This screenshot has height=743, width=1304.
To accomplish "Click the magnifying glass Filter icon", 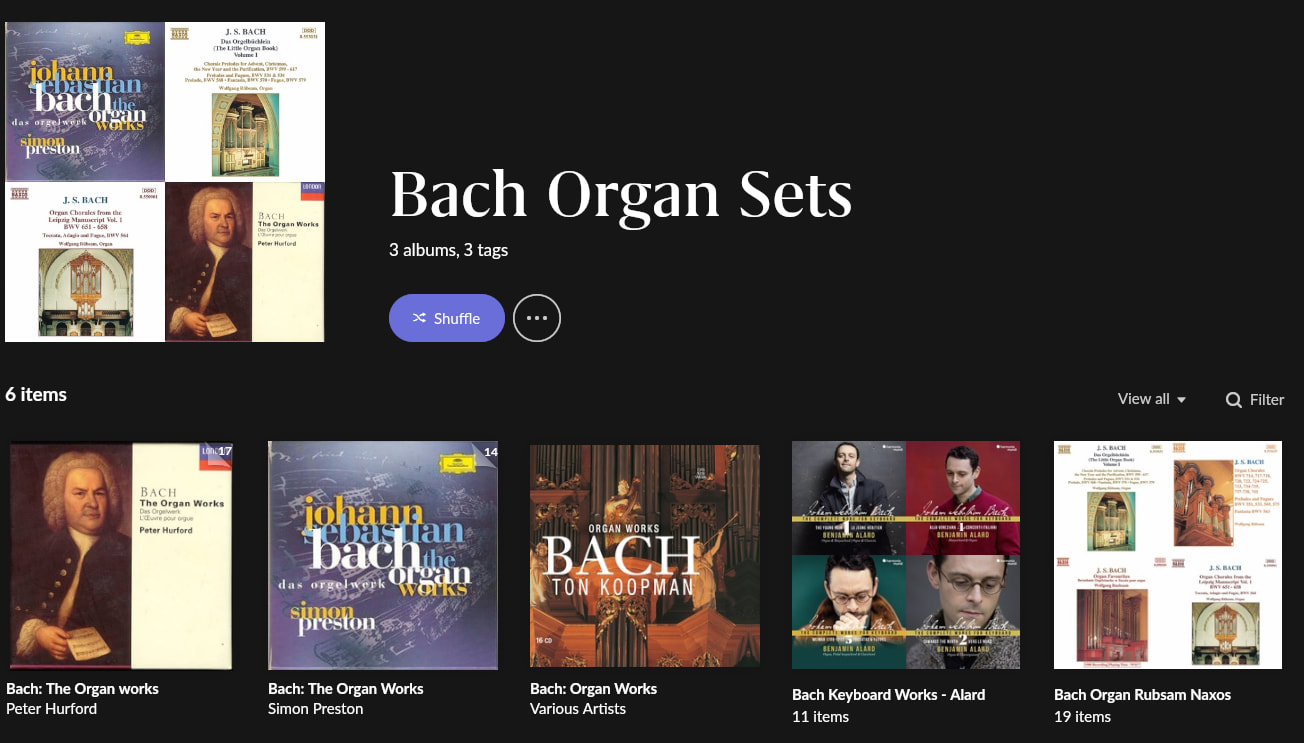I will [x=1234, y=400].
